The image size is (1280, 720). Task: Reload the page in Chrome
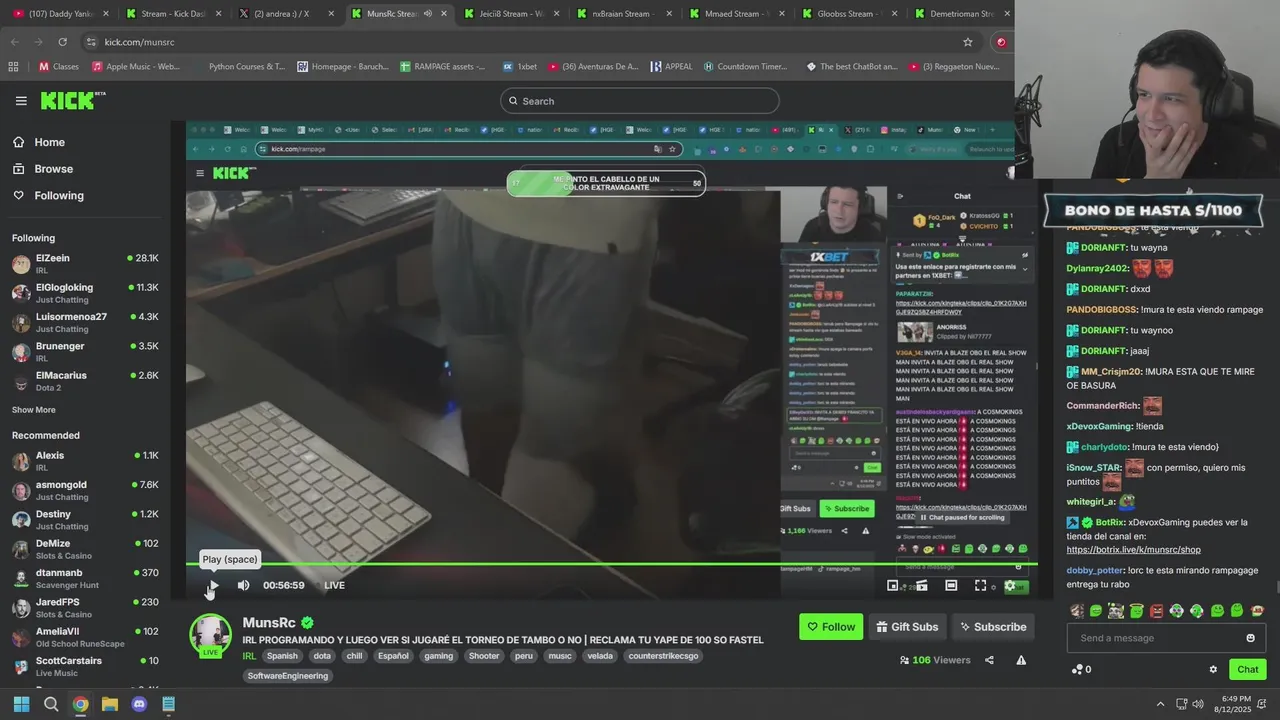point(62,42)
